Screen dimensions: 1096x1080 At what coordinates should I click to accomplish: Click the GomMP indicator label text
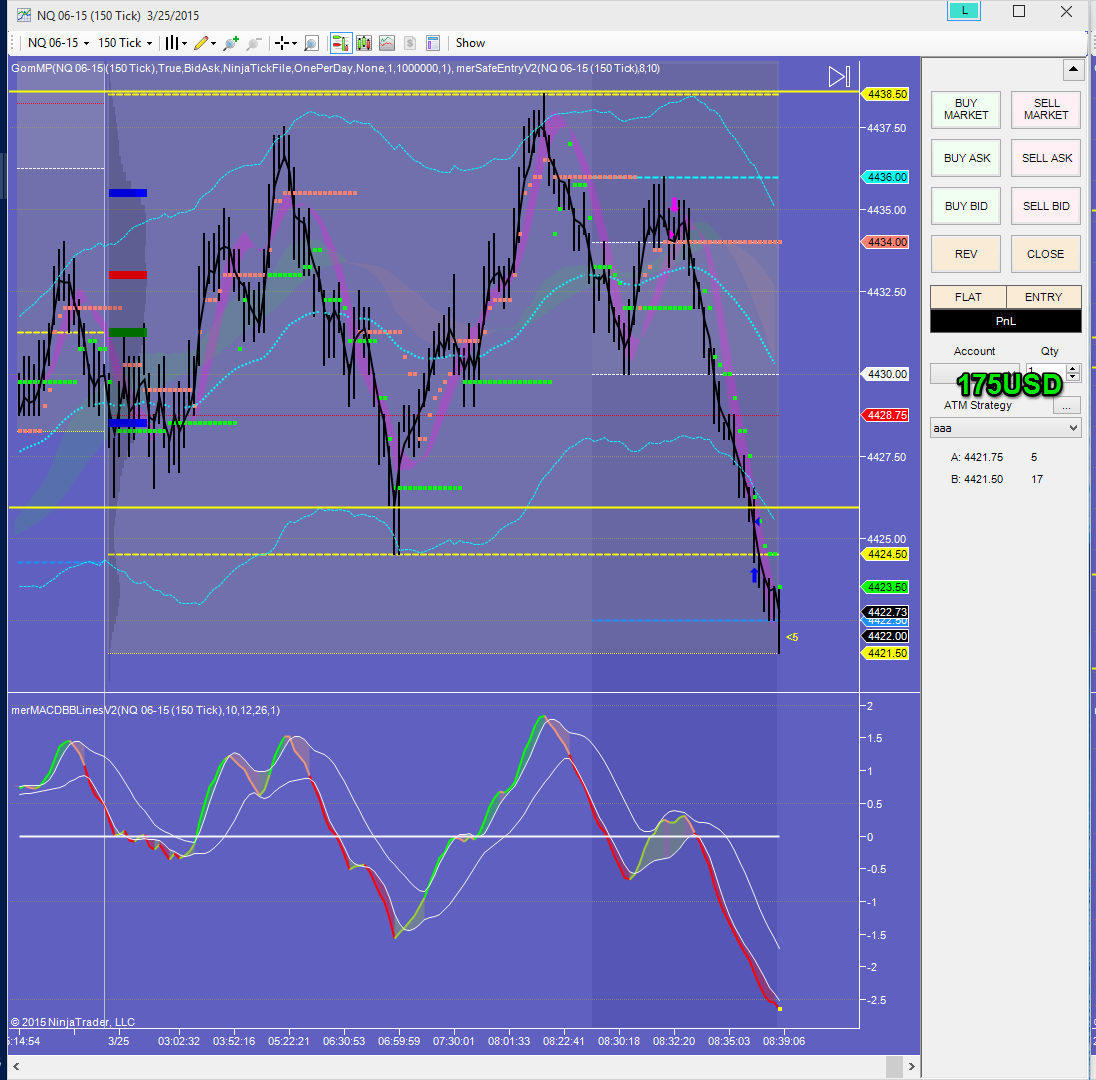point(232,69)
